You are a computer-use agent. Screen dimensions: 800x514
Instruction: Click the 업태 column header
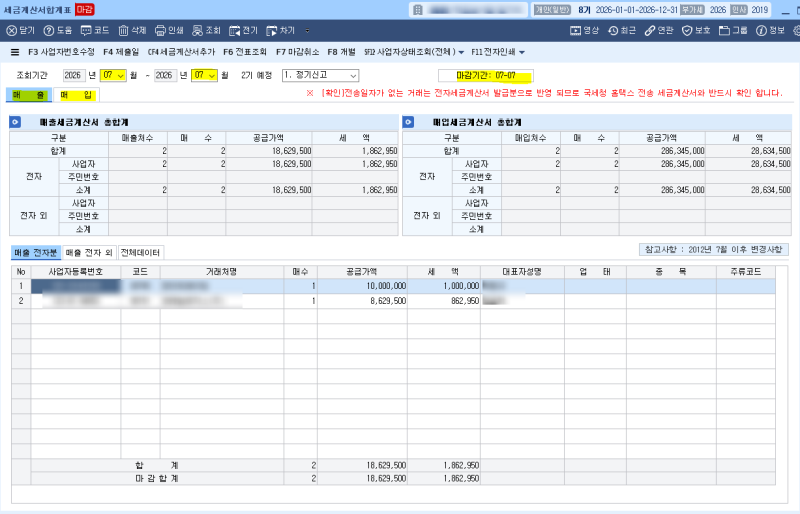[595, 272]
